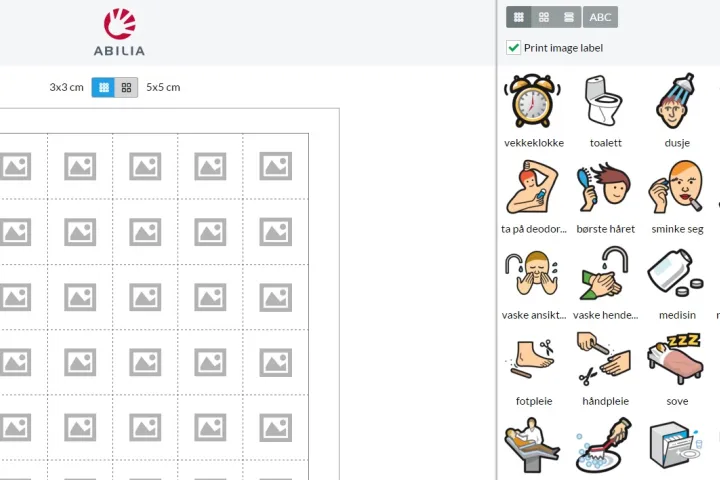
Task: Open the ABC text label button
Action: point(600,17)
